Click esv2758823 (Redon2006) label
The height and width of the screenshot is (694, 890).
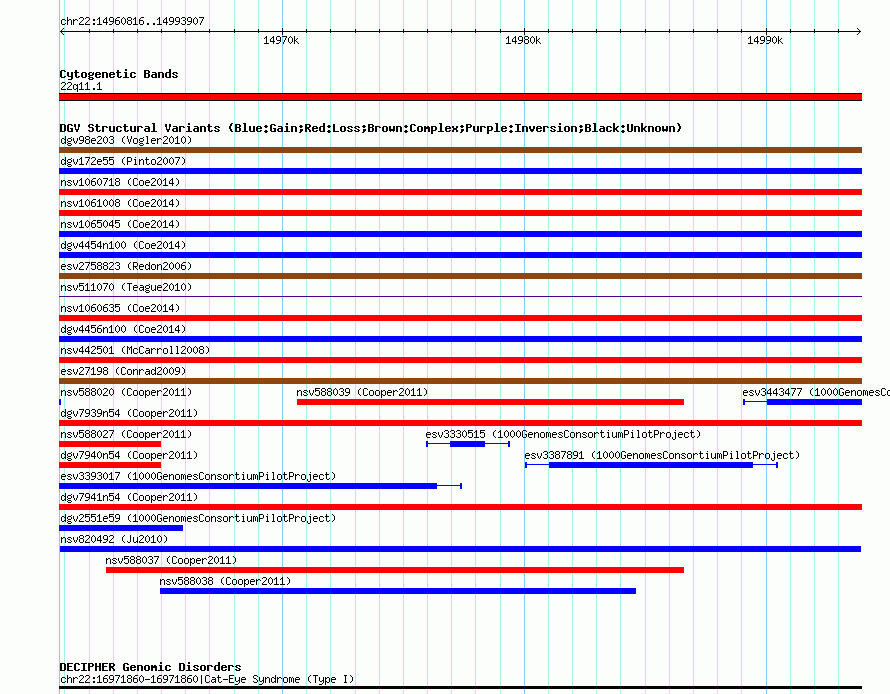[x=126, y=266]
